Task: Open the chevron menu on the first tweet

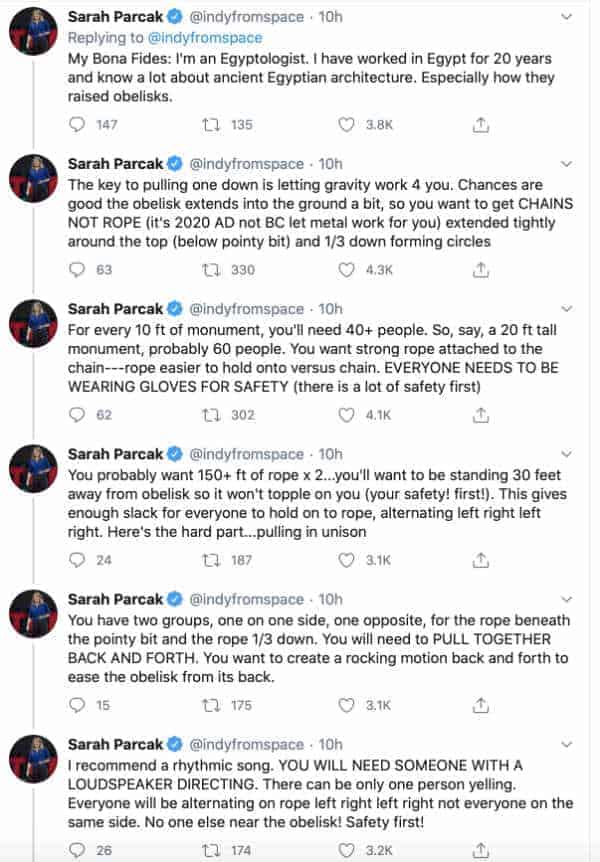Action: tap(566, 18)
